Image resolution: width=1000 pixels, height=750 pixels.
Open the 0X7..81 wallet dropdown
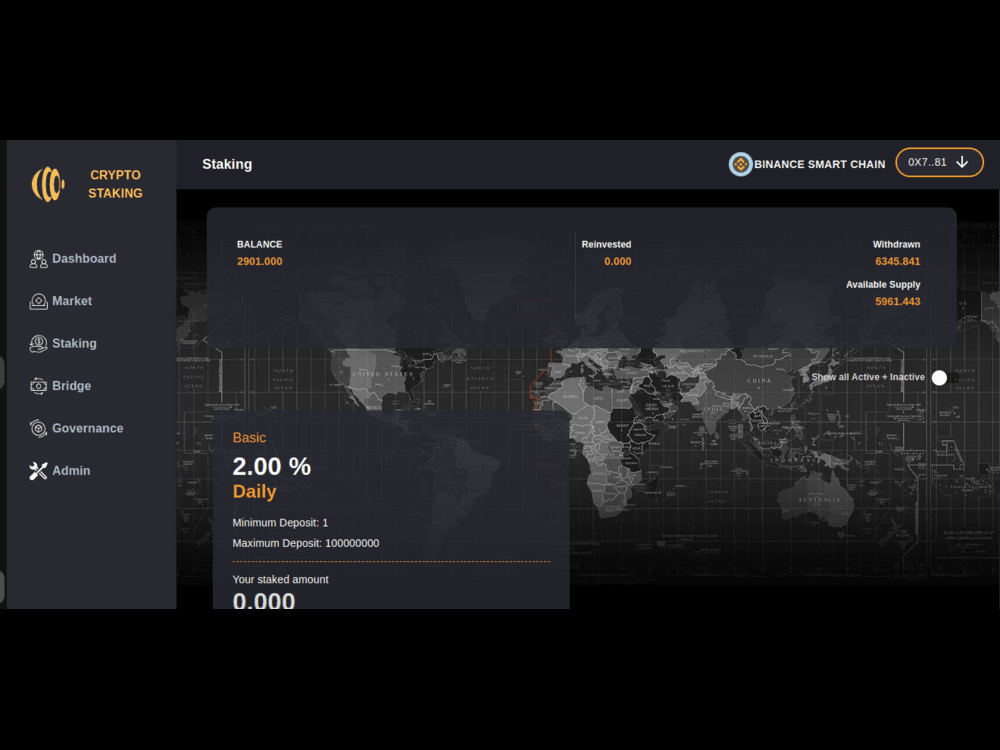point(939,162)
